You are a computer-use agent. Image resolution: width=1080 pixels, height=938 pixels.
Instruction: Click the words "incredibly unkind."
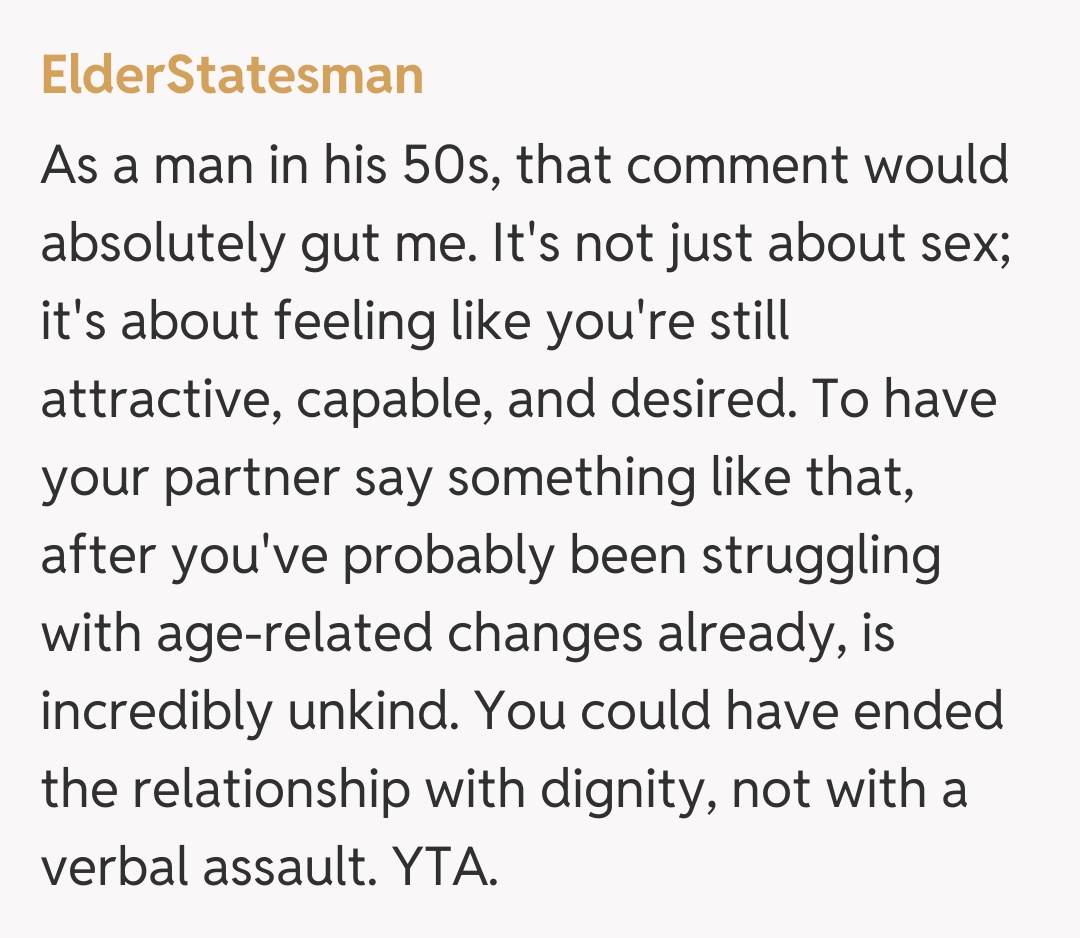click(x=249, y=712)
